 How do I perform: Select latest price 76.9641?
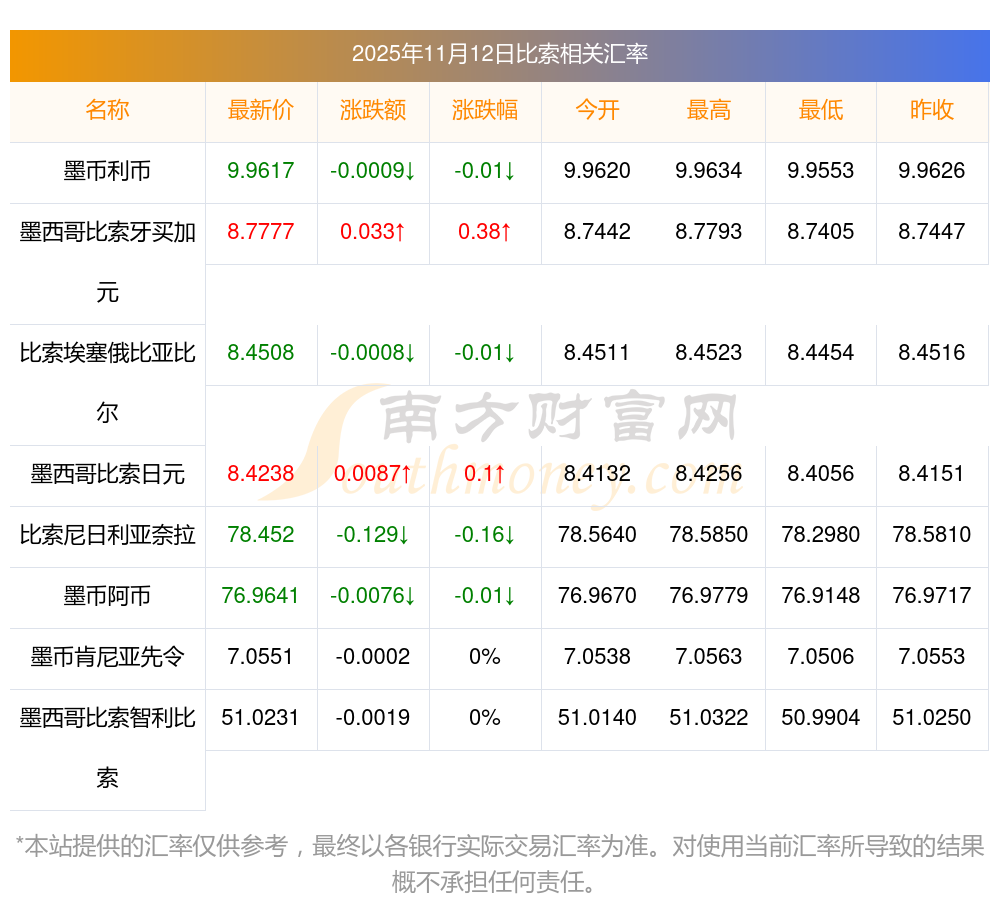(260, 595)
